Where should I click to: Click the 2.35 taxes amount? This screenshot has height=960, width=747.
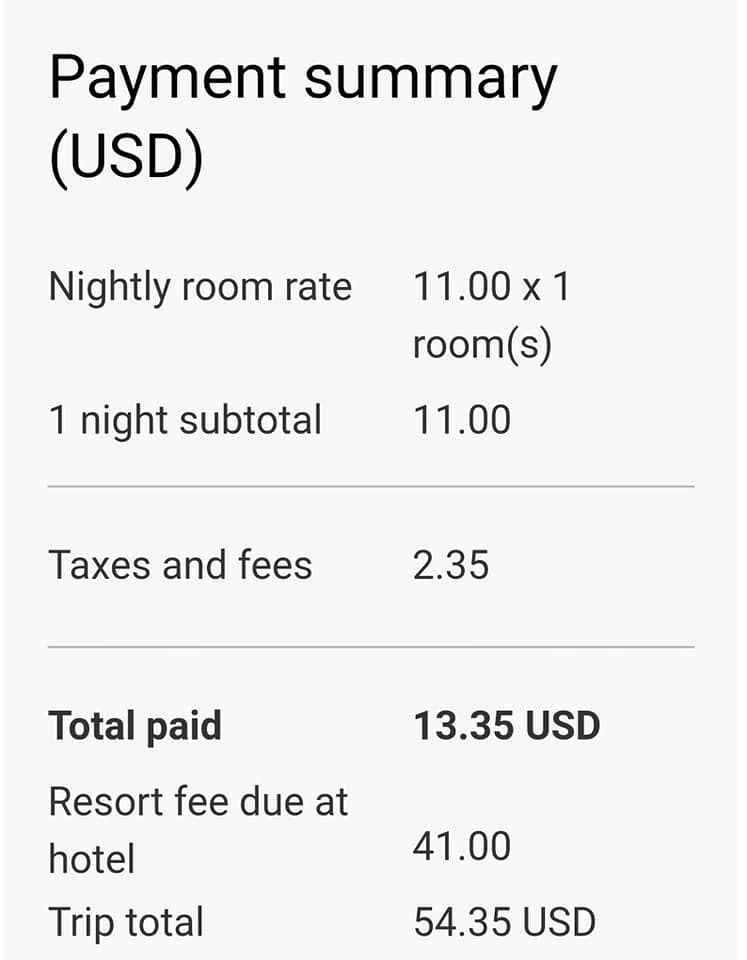click(x=451, y=566)
